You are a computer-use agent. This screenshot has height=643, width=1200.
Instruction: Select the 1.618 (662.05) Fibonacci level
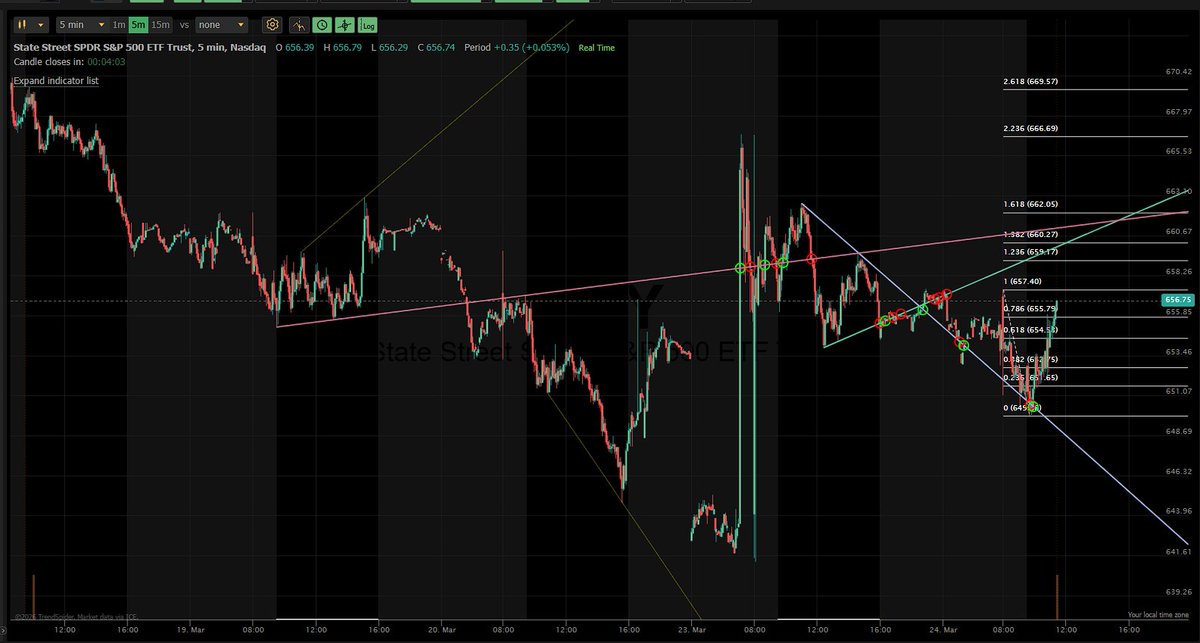[x=1030, y=204]
